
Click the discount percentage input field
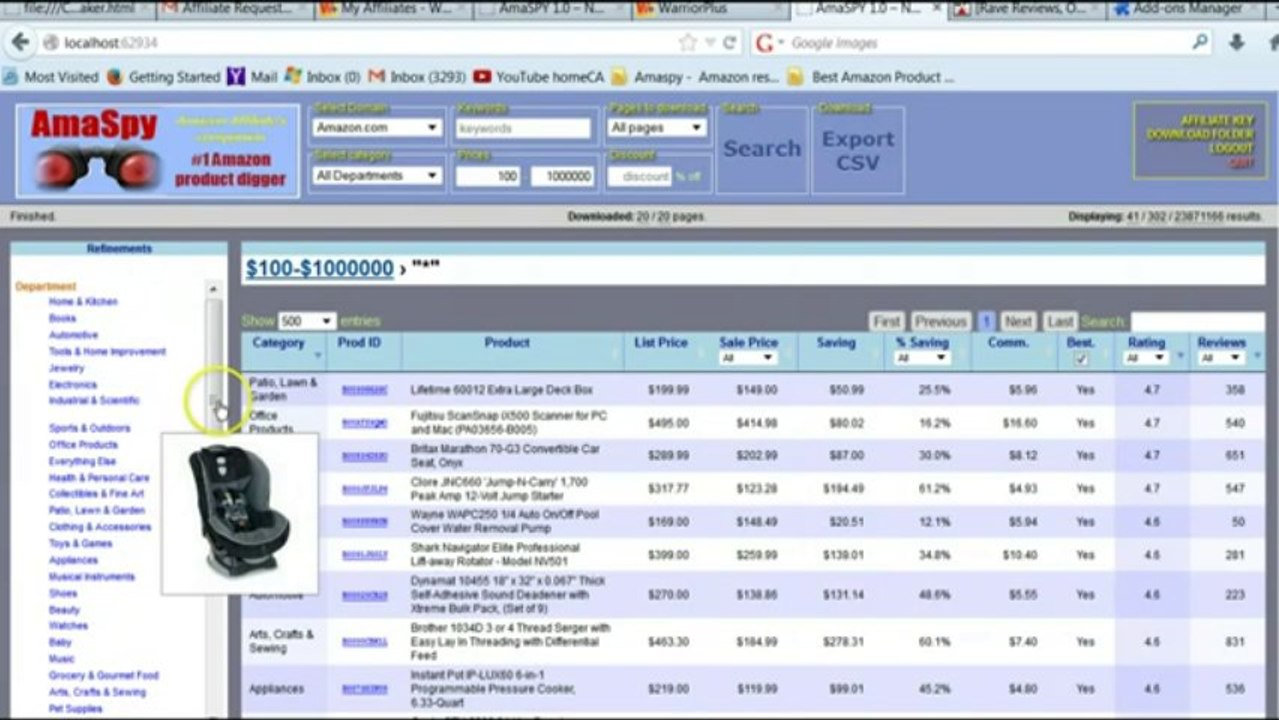640,176
